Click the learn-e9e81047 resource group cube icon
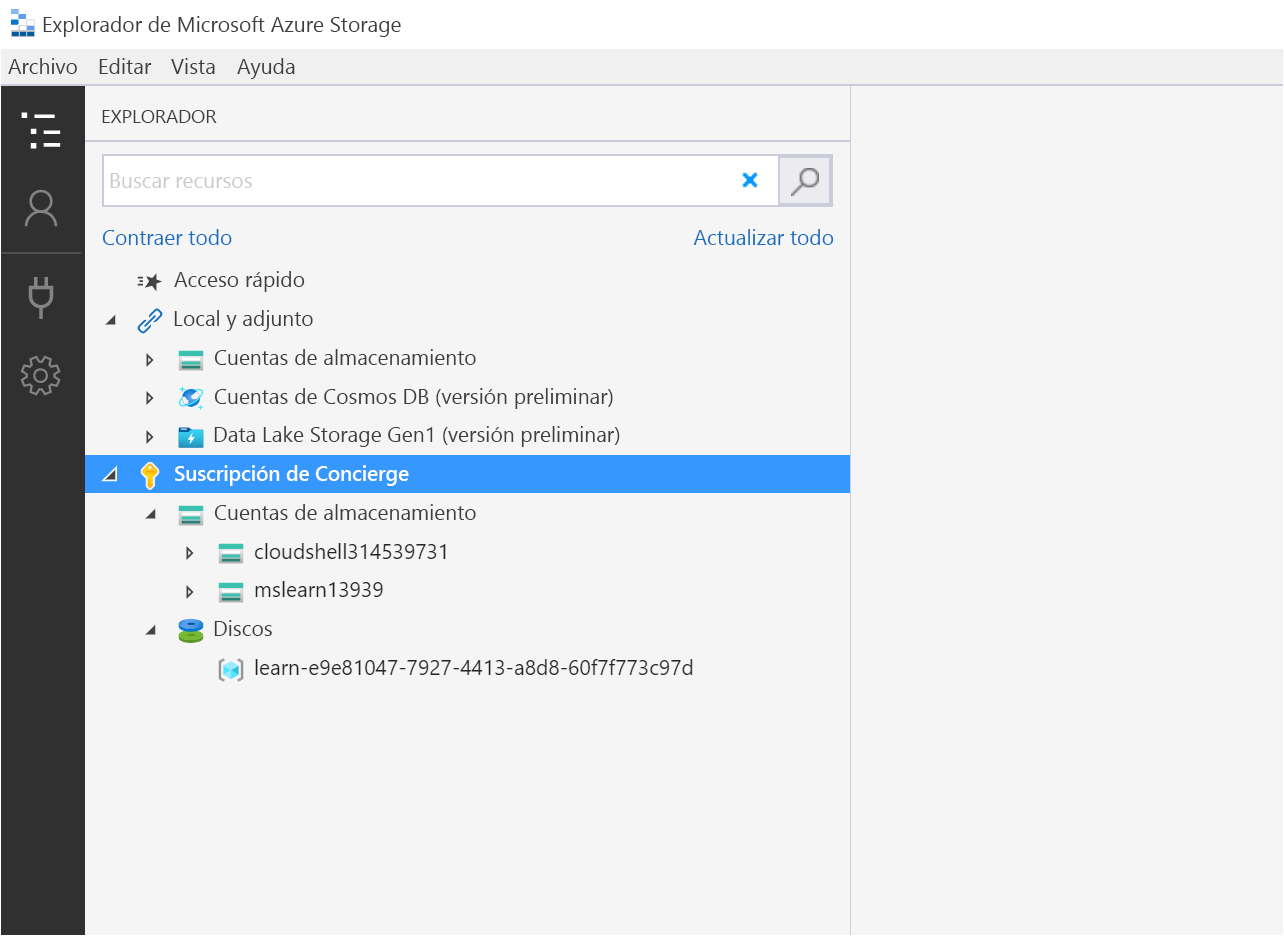 pos(231,669)
